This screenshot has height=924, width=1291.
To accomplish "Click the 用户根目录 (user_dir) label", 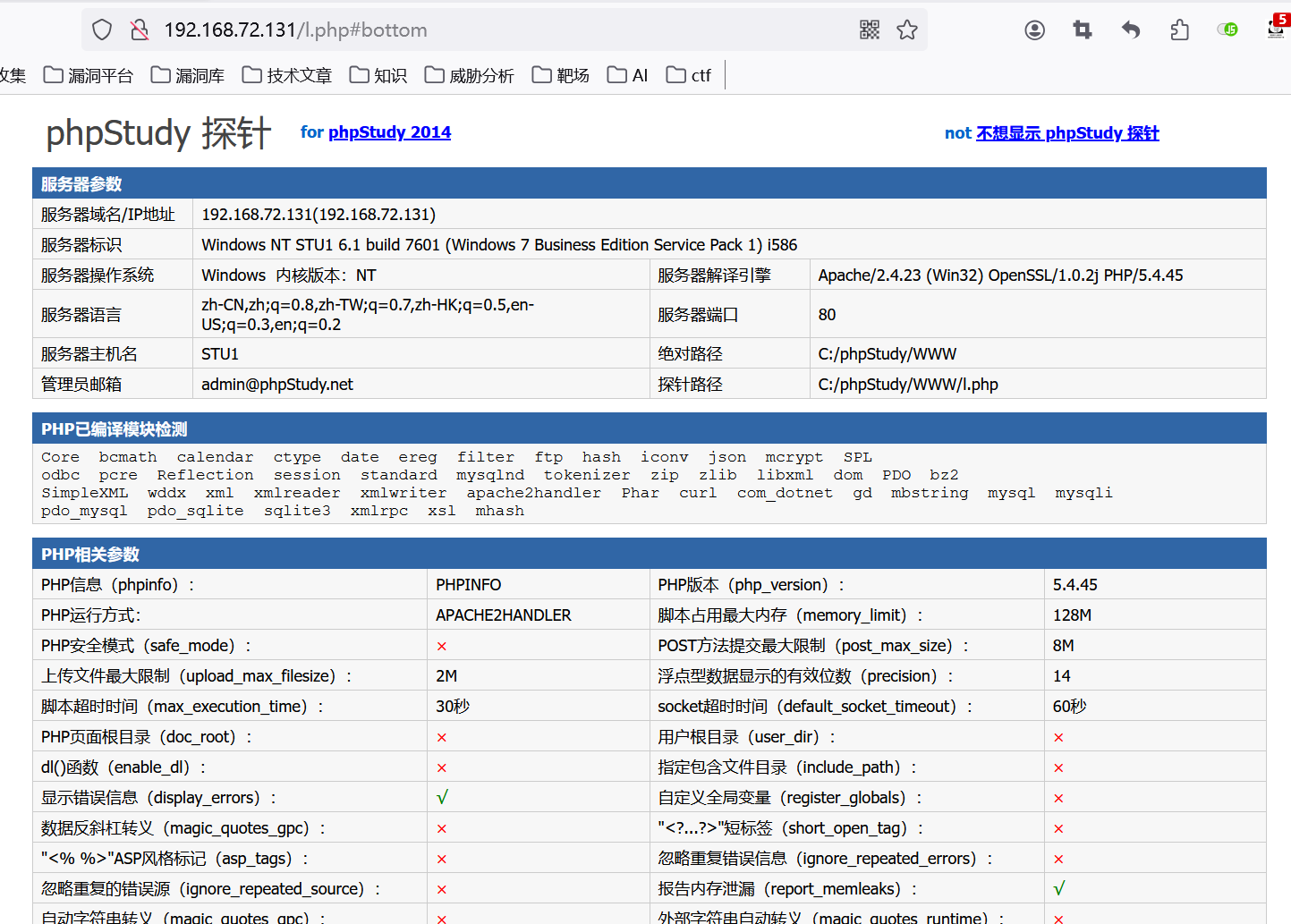I will (x=746, y=737).
